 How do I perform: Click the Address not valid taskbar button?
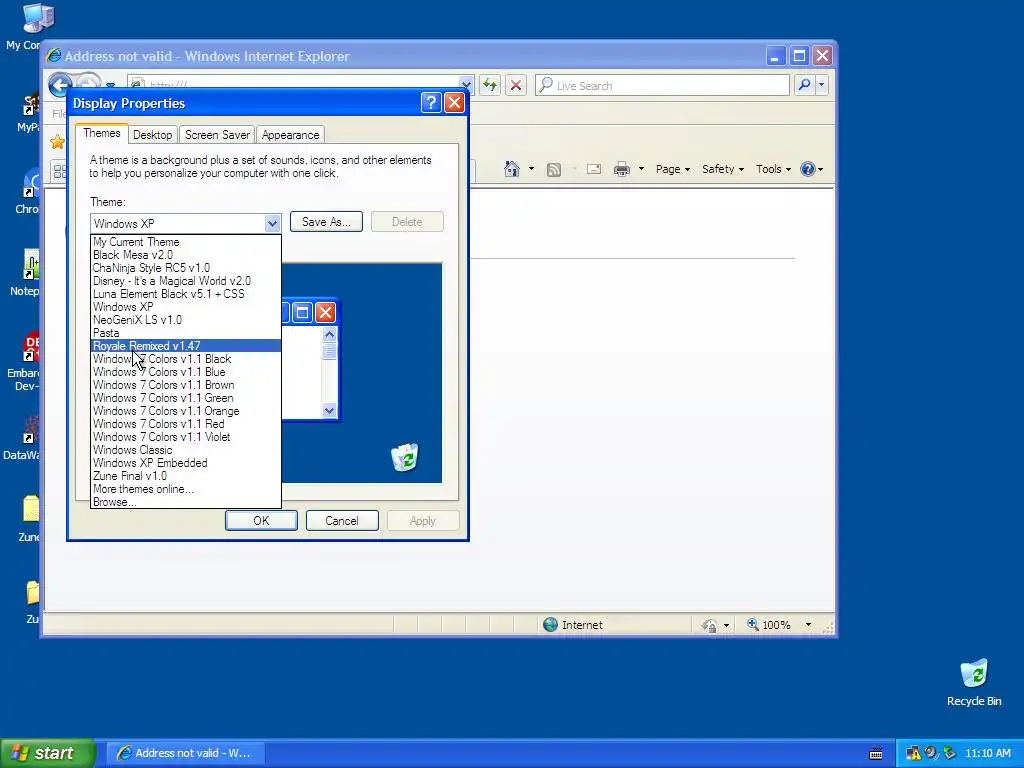pyautogui.click(x=185, y=753)
